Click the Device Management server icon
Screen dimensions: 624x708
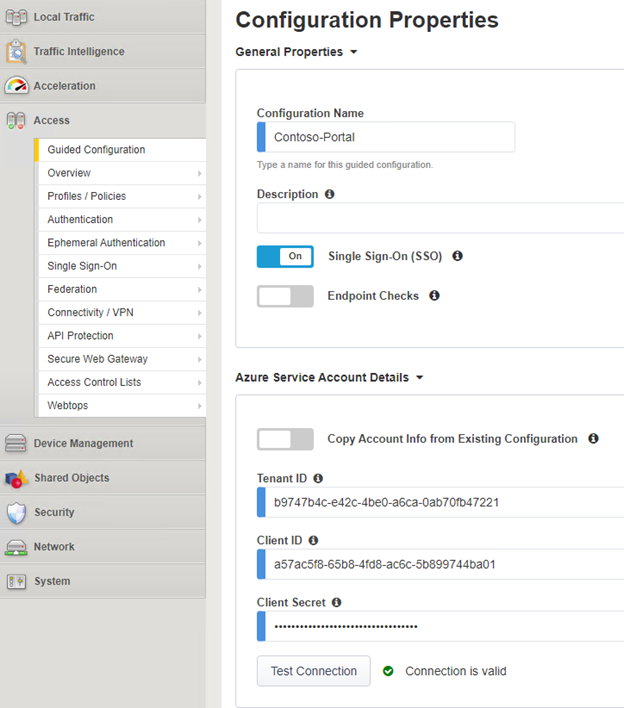click(x=16, y=443)
